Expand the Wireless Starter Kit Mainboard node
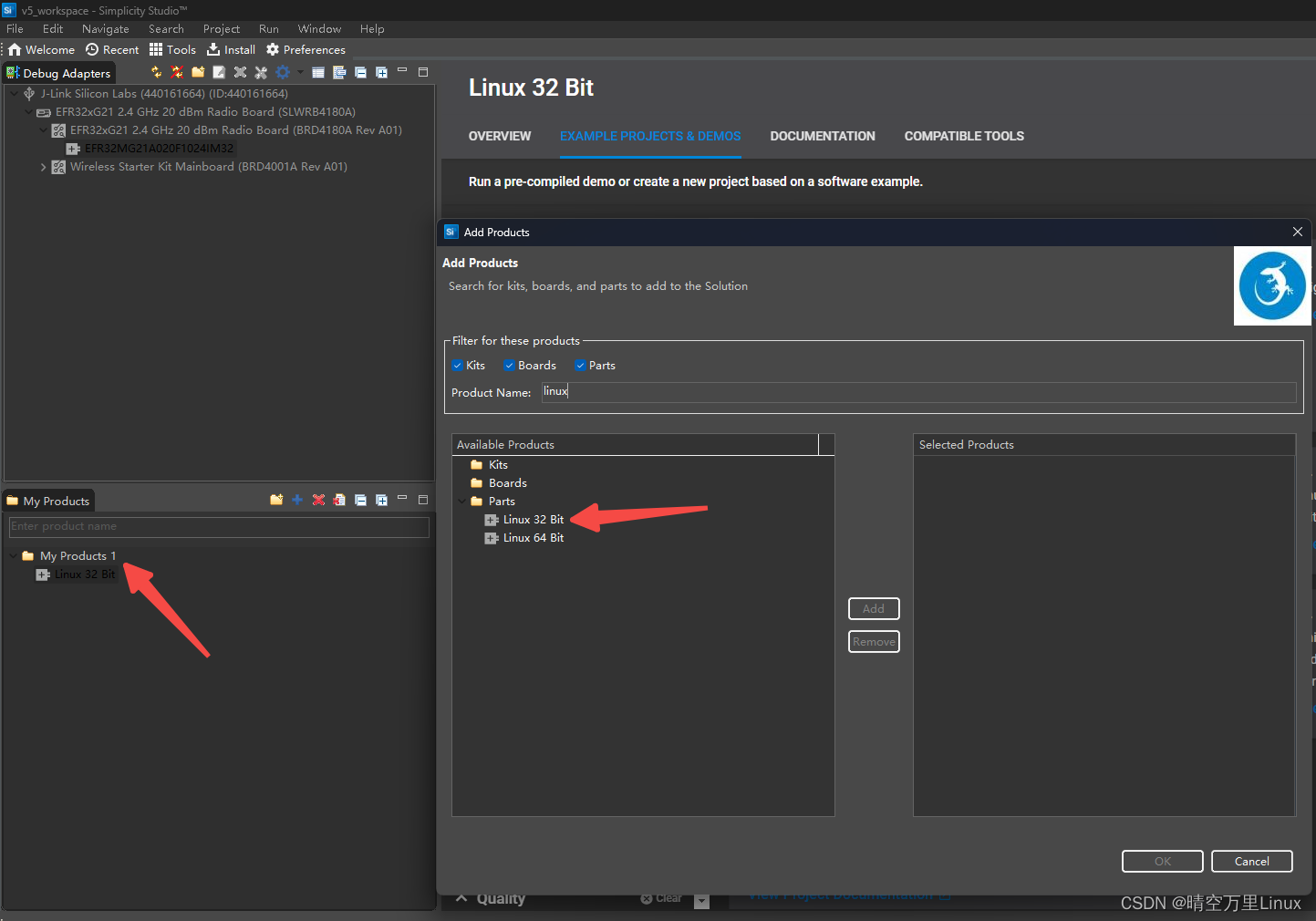 (x=43, y=167)
